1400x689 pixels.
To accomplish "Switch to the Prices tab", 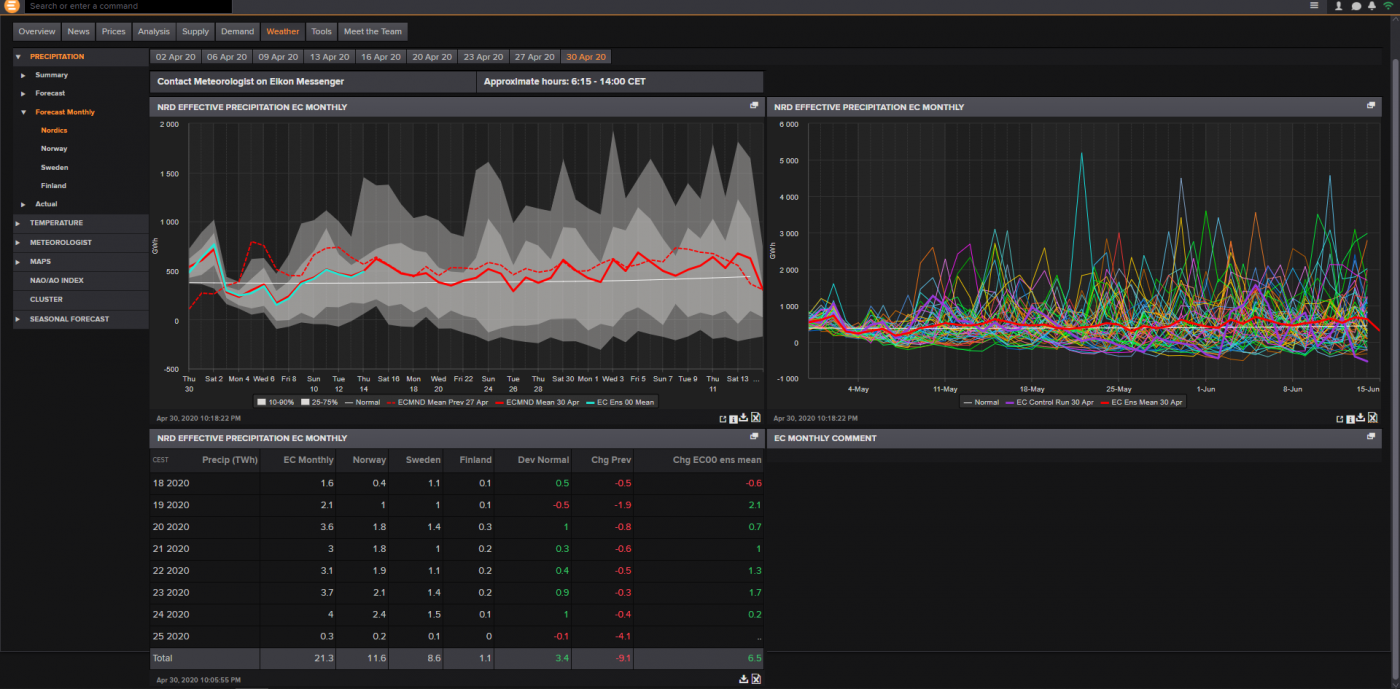I will pyautogui.click(x=113, y=31).
